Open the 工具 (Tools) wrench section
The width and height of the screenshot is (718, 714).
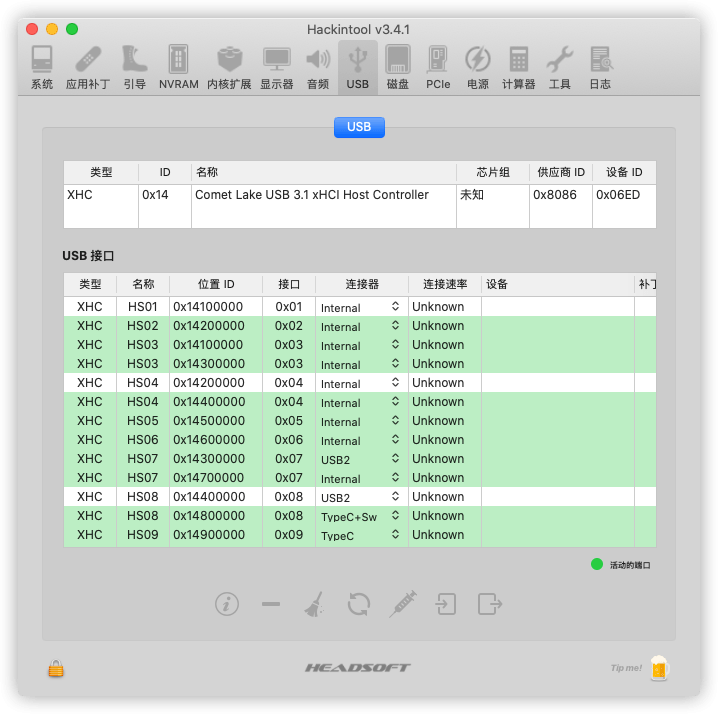click(560, 67)
